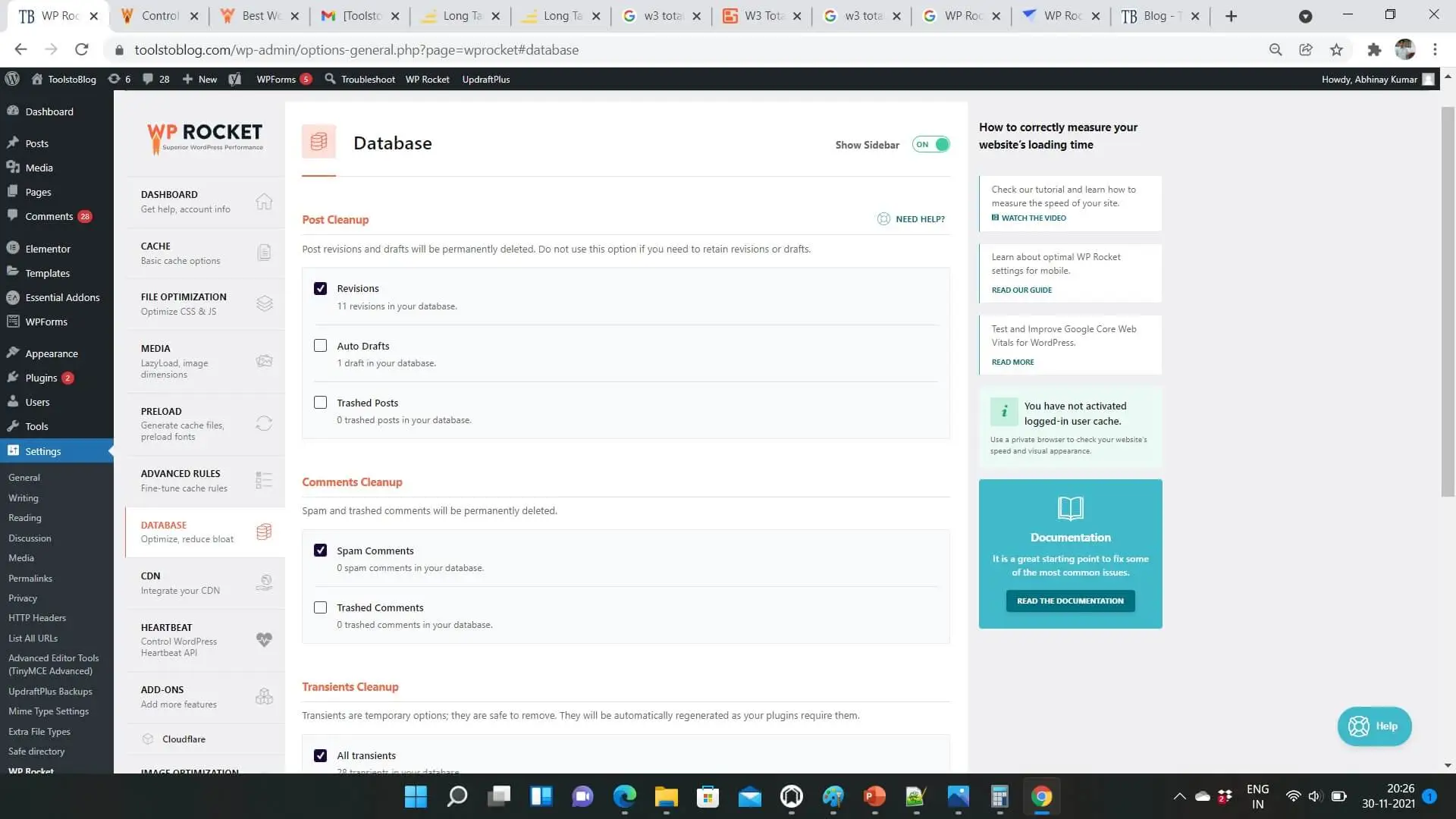This screenshot has height=819, width=1456.
Task: Open Windows Start menu
Action: 416,796
